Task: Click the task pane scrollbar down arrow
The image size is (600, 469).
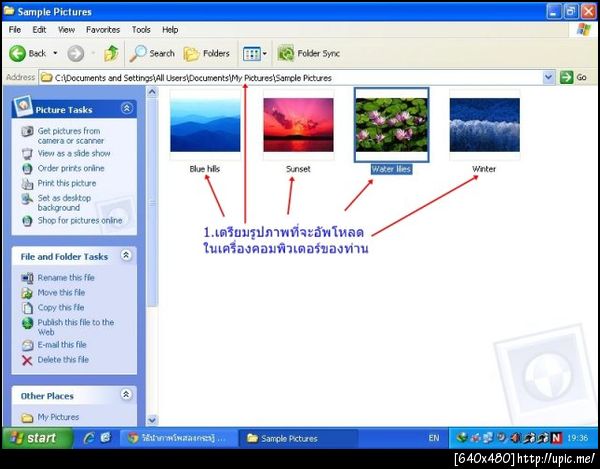Action: (x=152, y=420)
